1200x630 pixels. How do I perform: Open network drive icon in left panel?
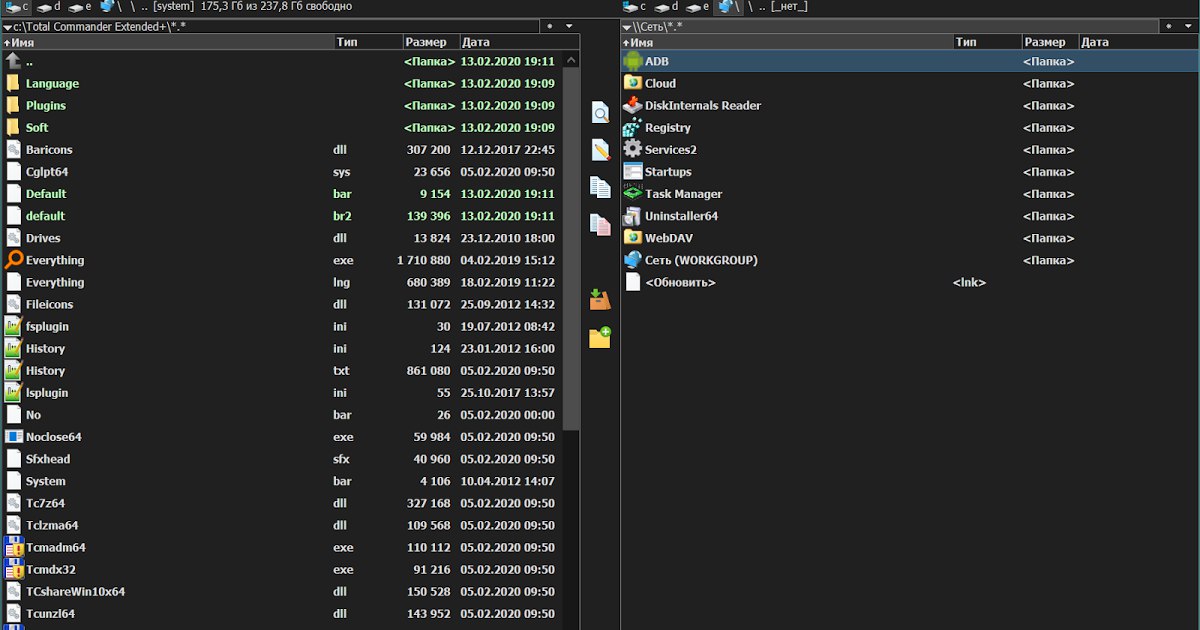(x=110, y=7)
